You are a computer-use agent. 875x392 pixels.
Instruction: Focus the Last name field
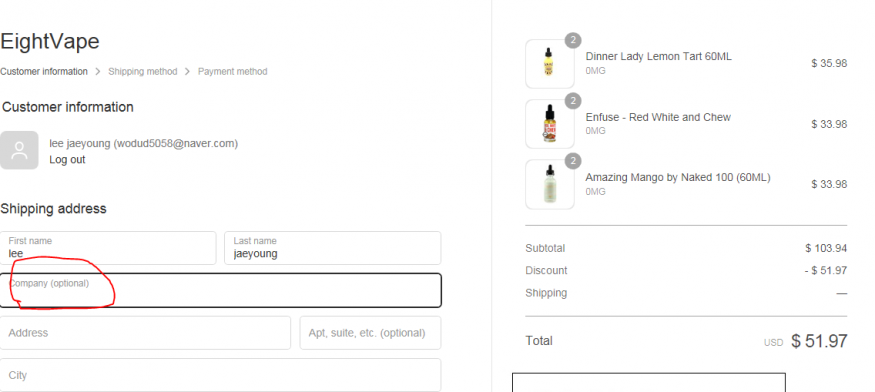click(333, 248)
